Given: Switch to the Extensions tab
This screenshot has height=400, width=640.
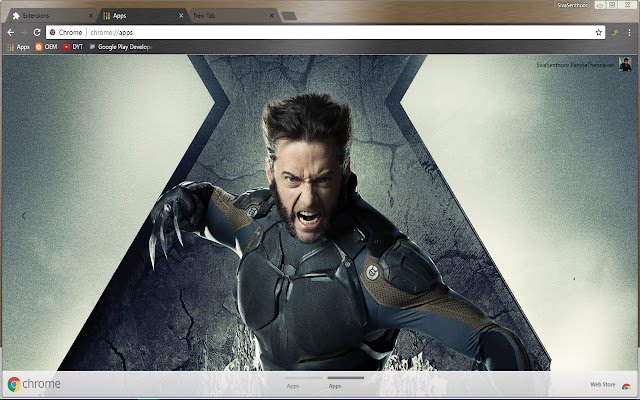Looking at the screenshot, I should pyautogui.click(x=51, y=16).
